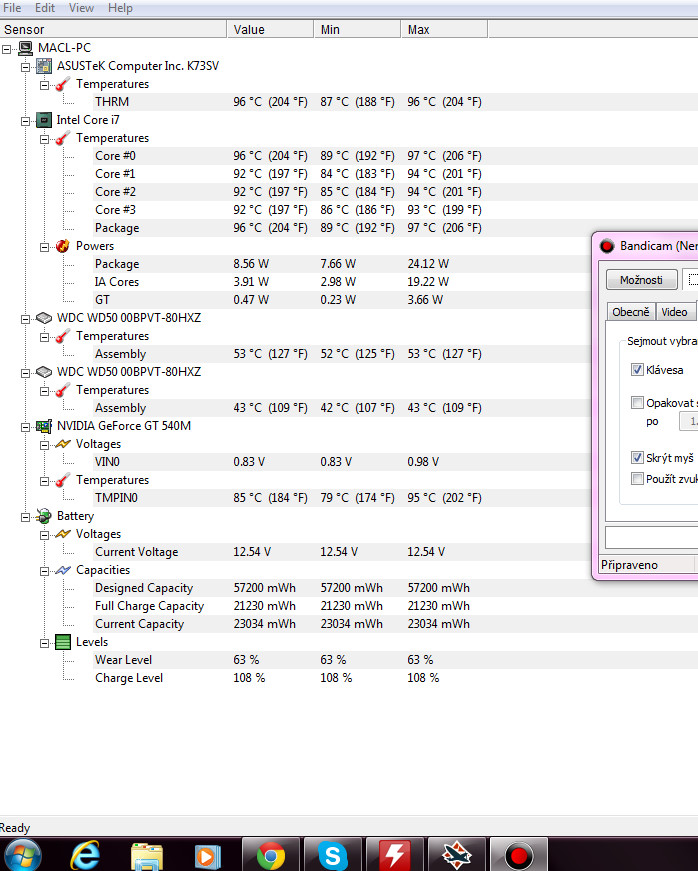Click the ASUSTeK motherboard icon
The image size is (698, 871).
[x=44, y=66]
